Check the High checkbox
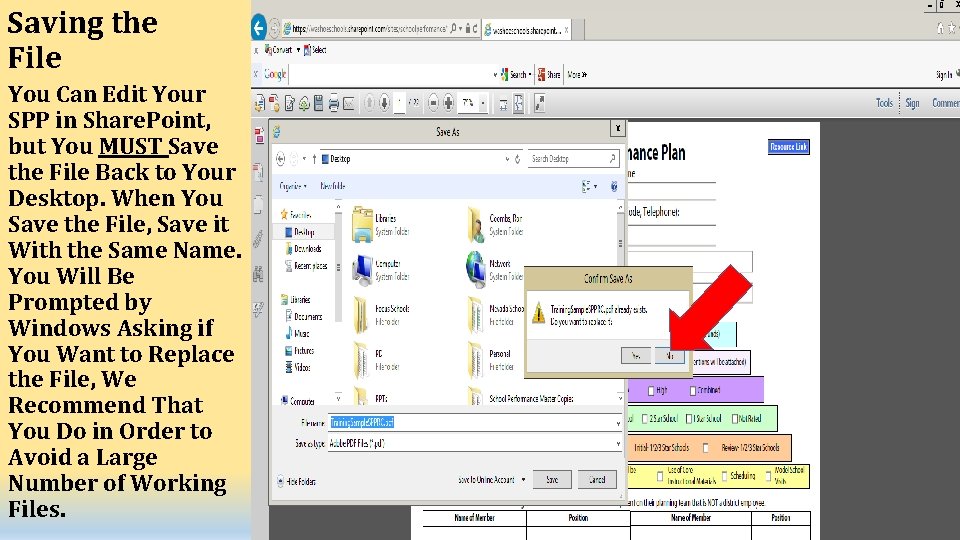This screenshot has width=960, height=540. (651, 391)
